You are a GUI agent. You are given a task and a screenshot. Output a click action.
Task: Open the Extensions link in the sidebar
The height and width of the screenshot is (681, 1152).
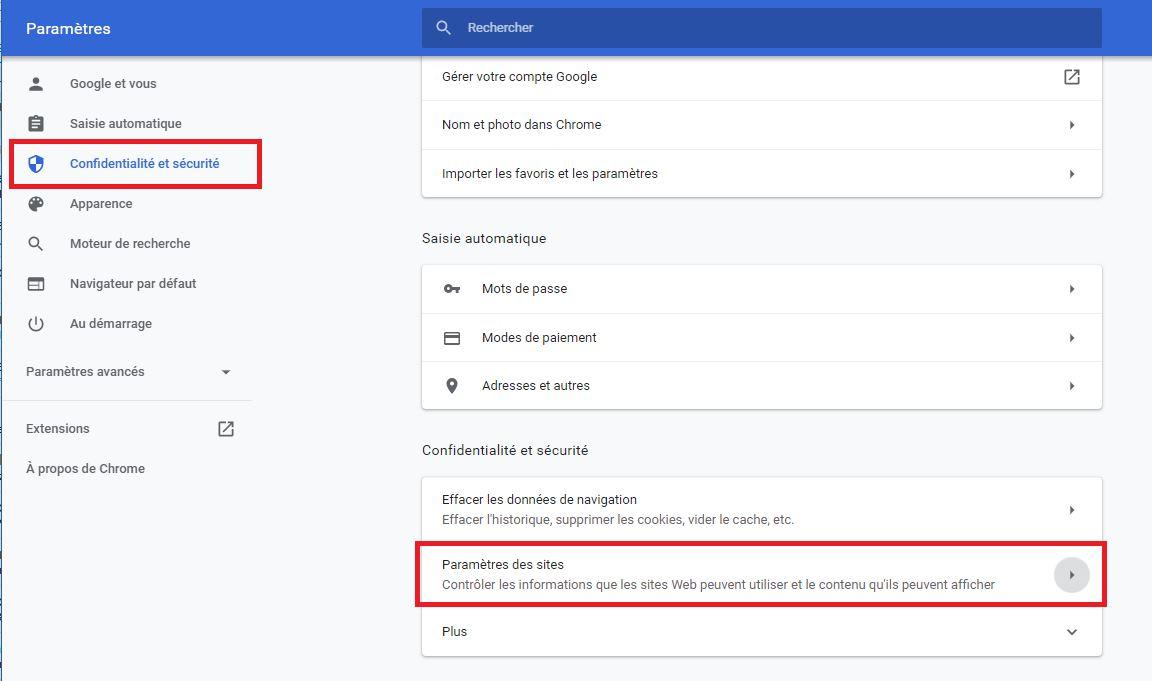57,428
